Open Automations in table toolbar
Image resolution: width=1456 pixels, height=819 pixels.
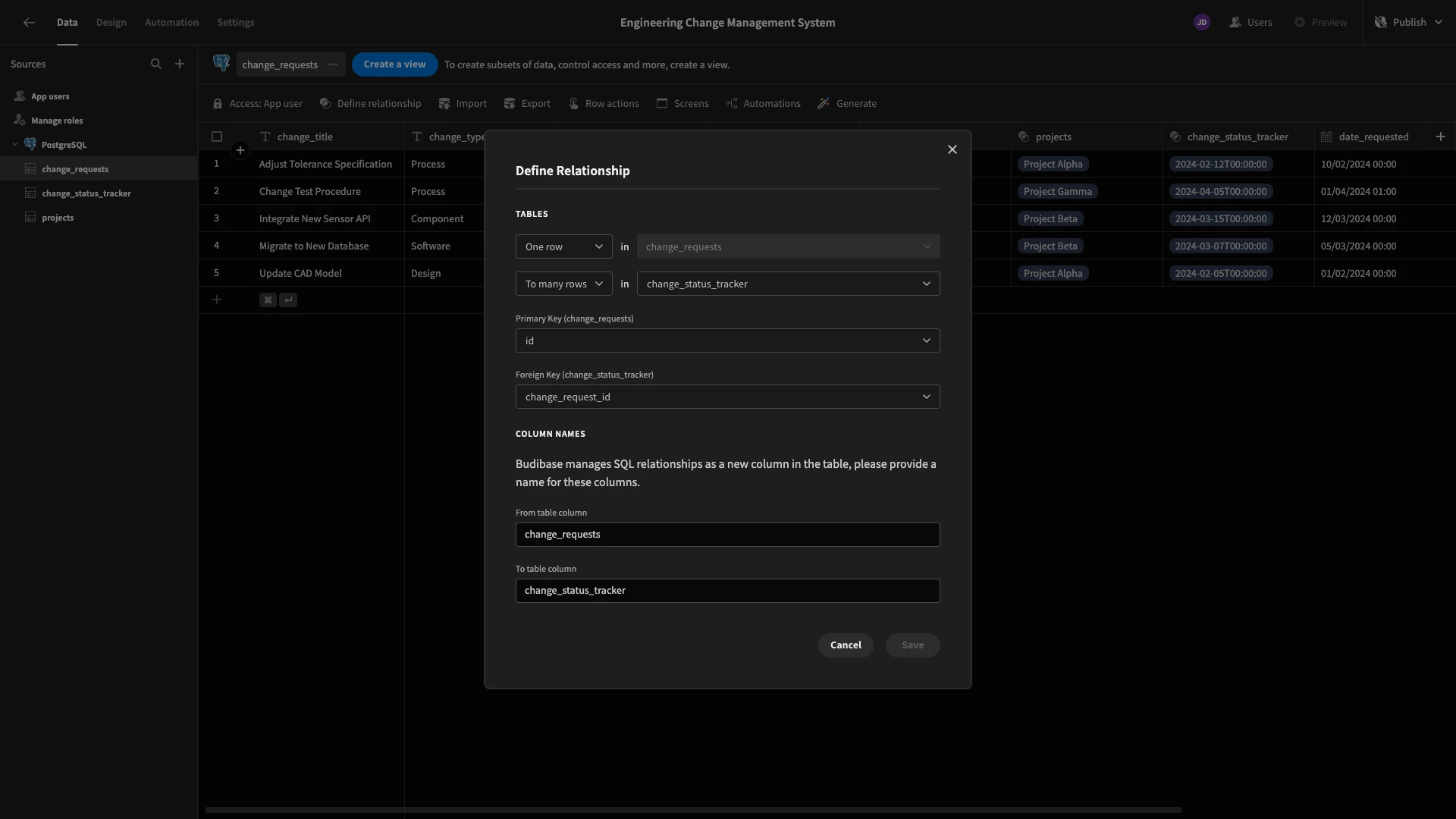tap(763, 104)
